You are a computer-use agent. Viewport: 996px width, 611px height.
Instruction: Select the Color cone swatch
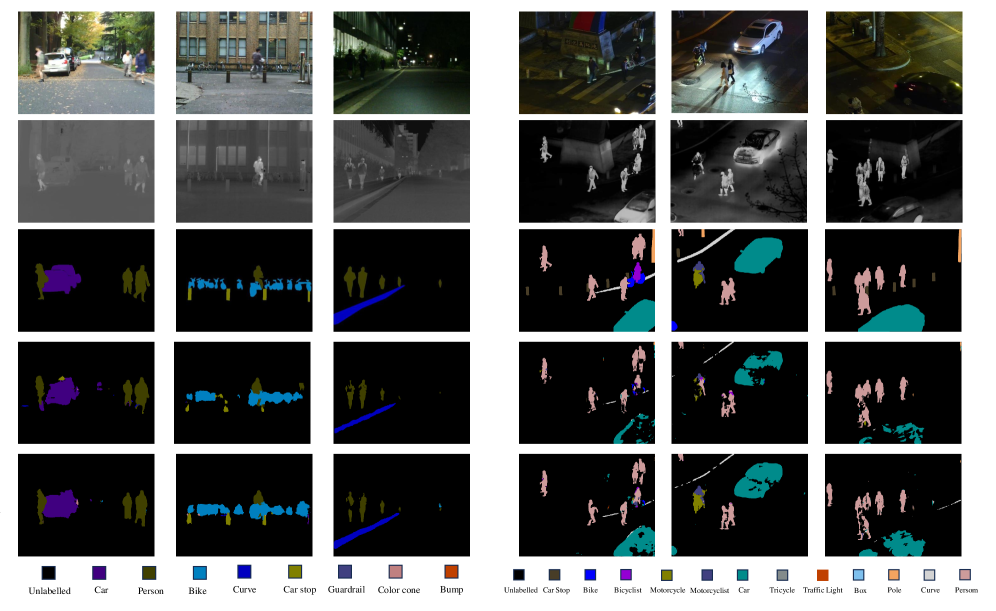(x=396, y=572)
